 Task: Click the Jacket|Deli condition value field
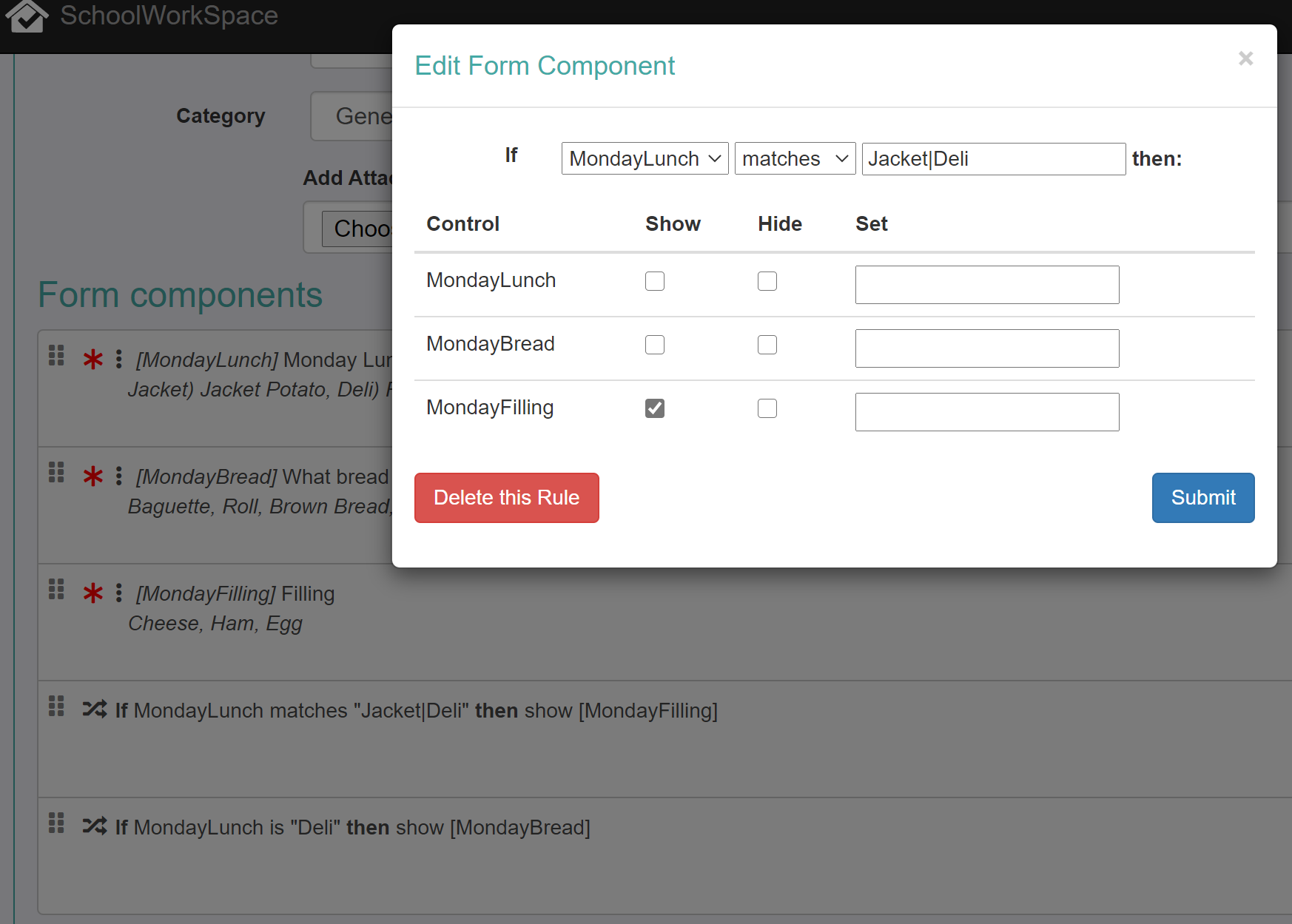pos(993,159)
